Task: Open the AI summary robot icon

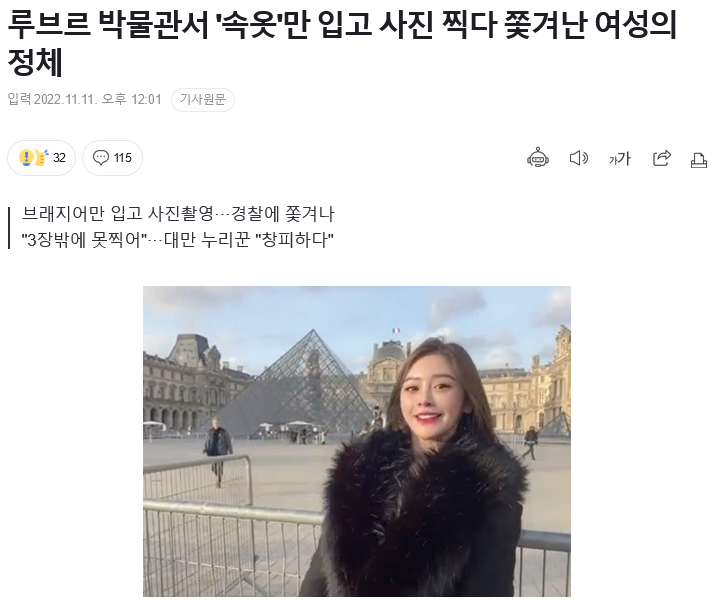Action: click(538, 158)
